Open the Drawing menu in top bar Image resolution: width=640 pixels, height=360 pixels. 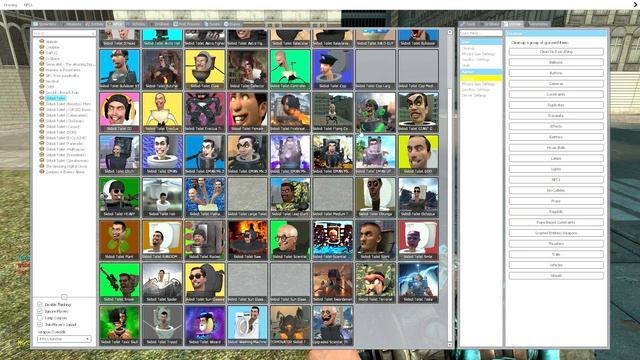(11, 5)
